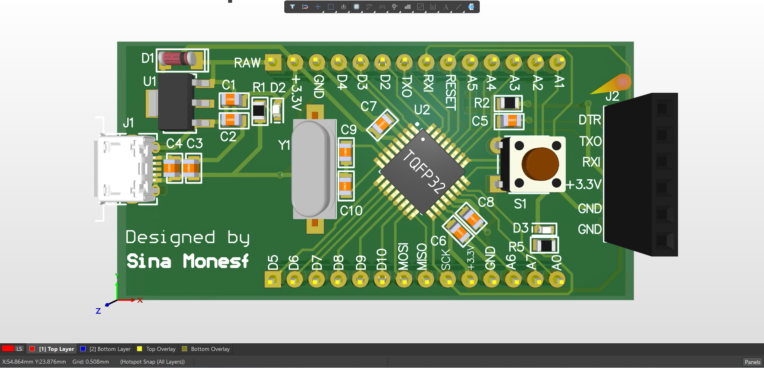Click the RESET header pin pad
764x368 pixels.
[448, 62]
